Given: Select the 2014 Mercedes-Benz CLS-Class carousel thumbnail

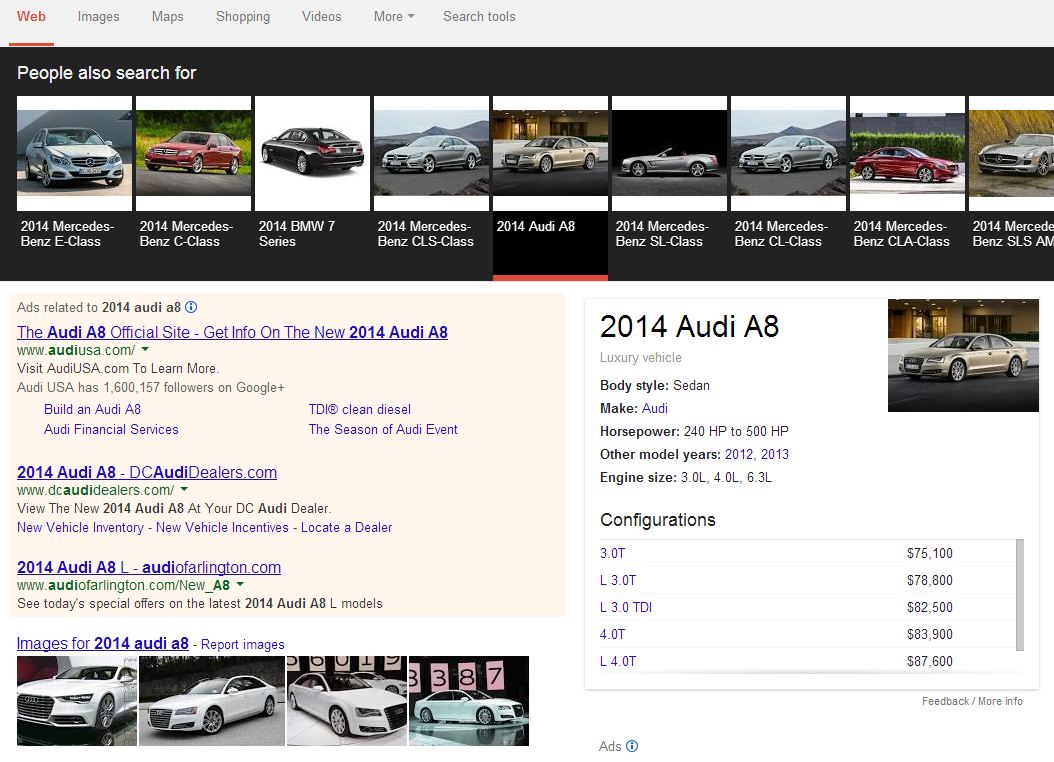Looking at the screenshot, I should tap(432, 153).
